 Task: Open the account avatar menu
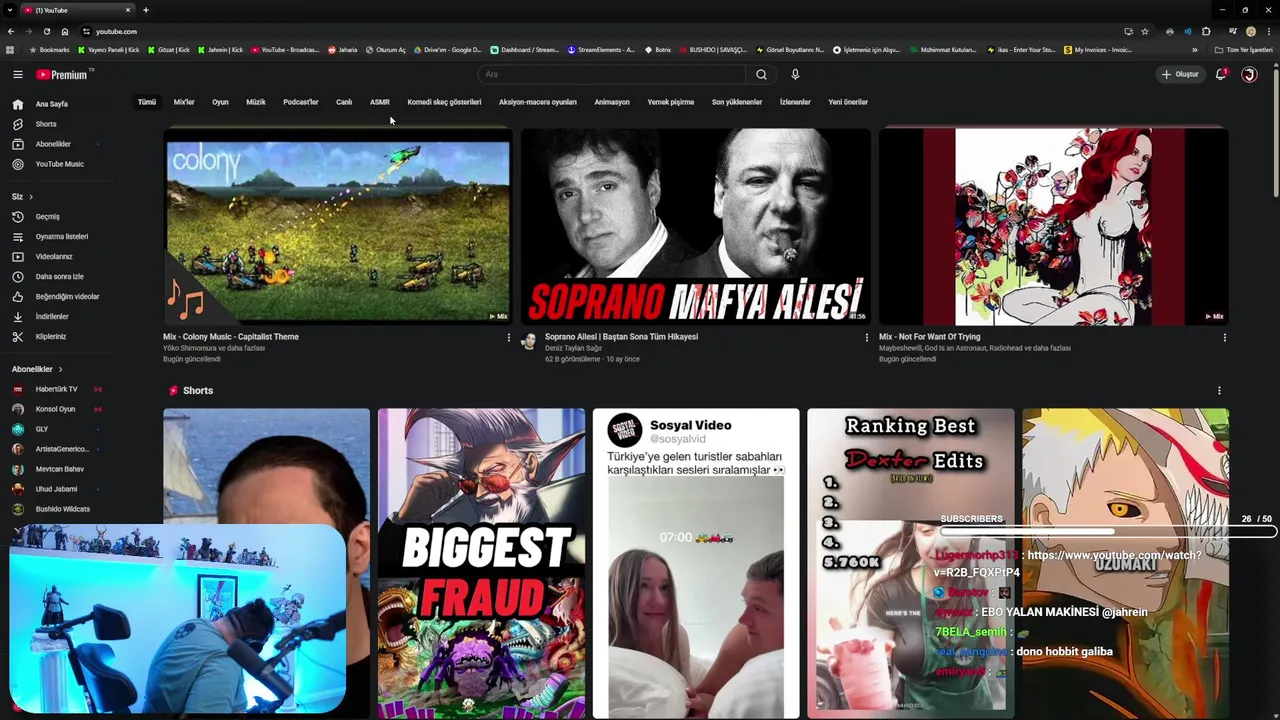[x=1249, y=74]
